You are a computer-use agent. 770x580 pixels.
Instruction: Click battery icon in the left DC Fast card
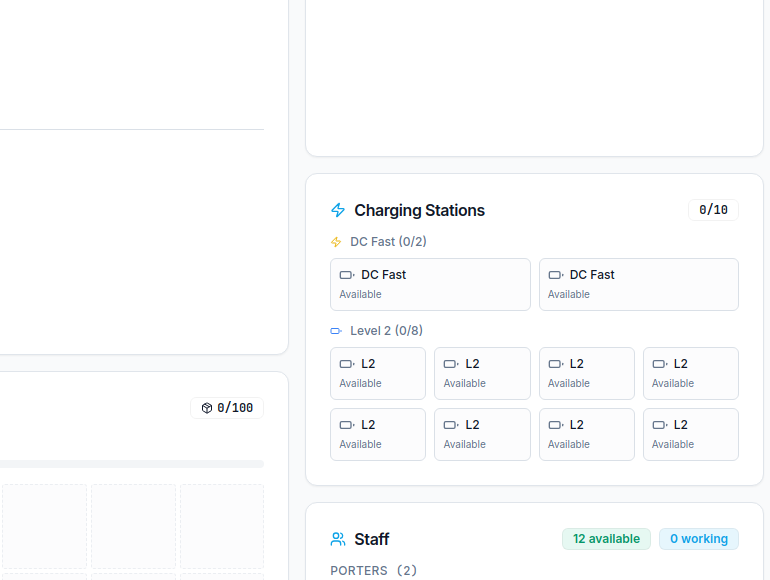point(347,275)
